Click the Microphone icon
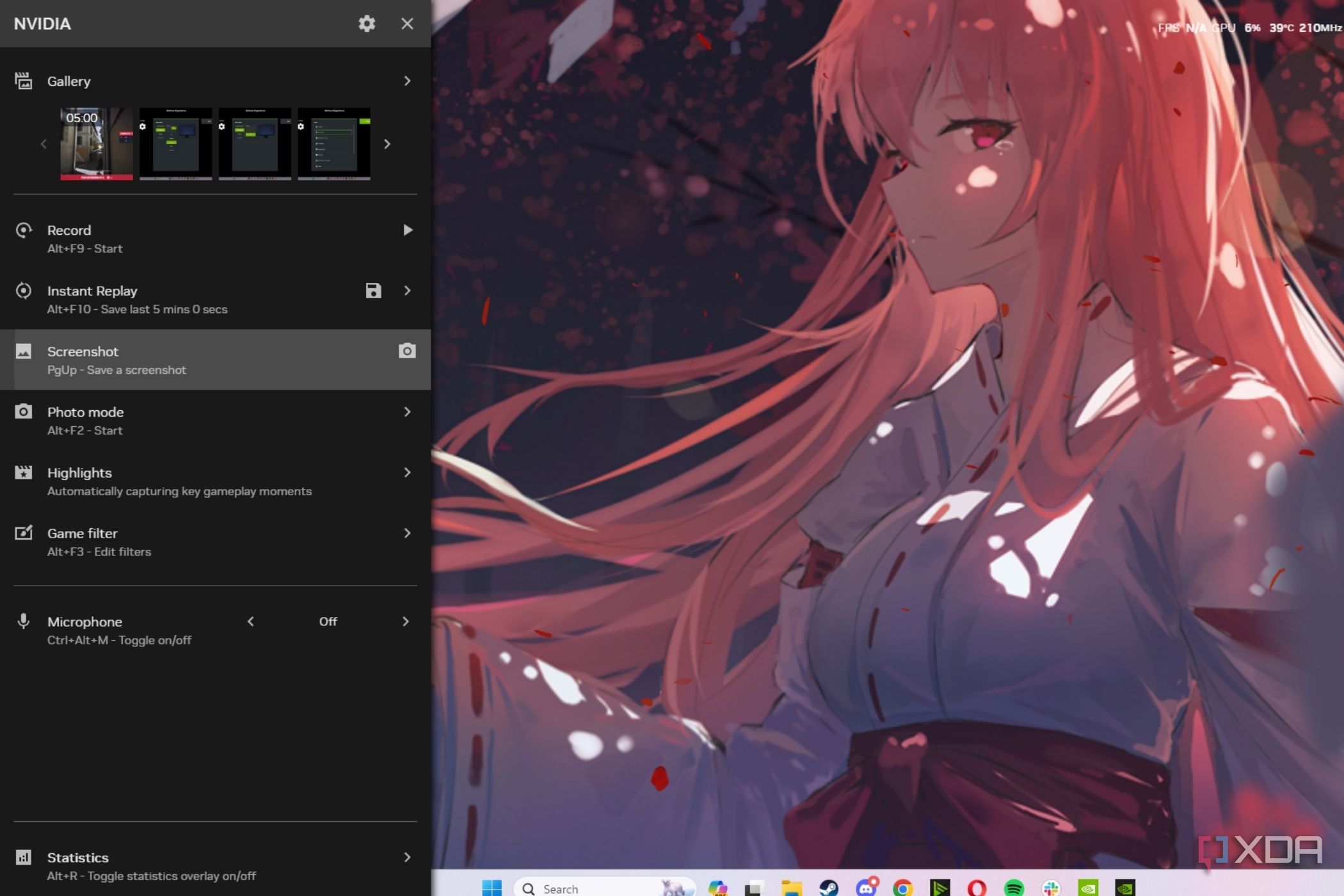 point(24,621)
